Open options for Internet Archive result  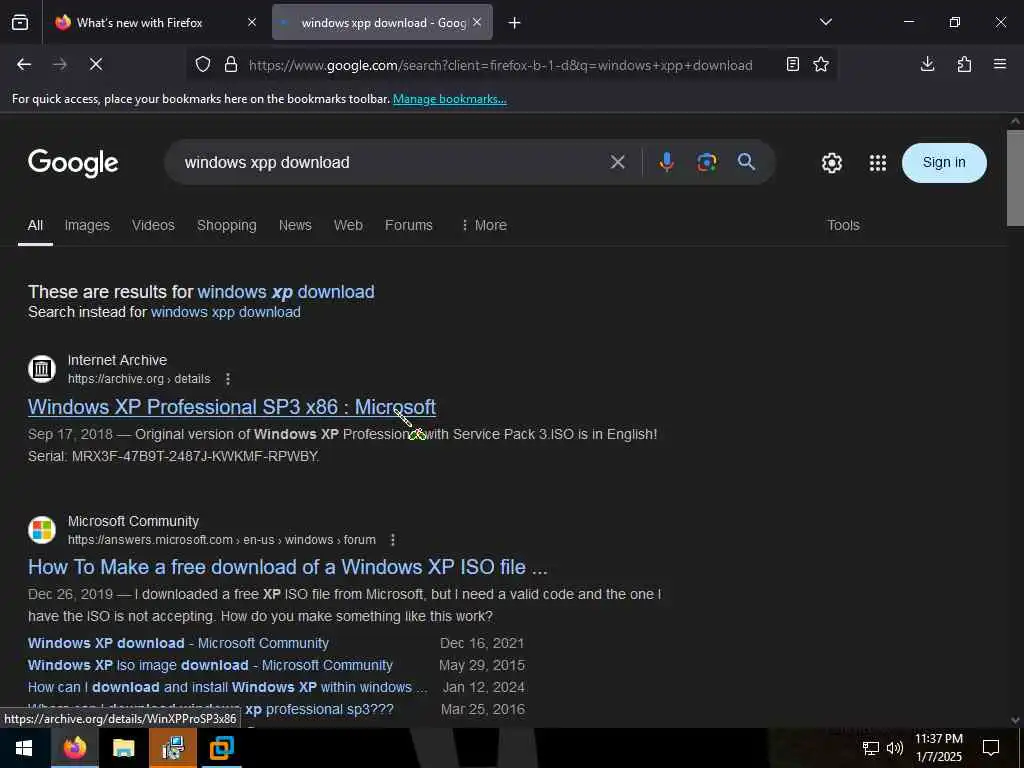228,379
